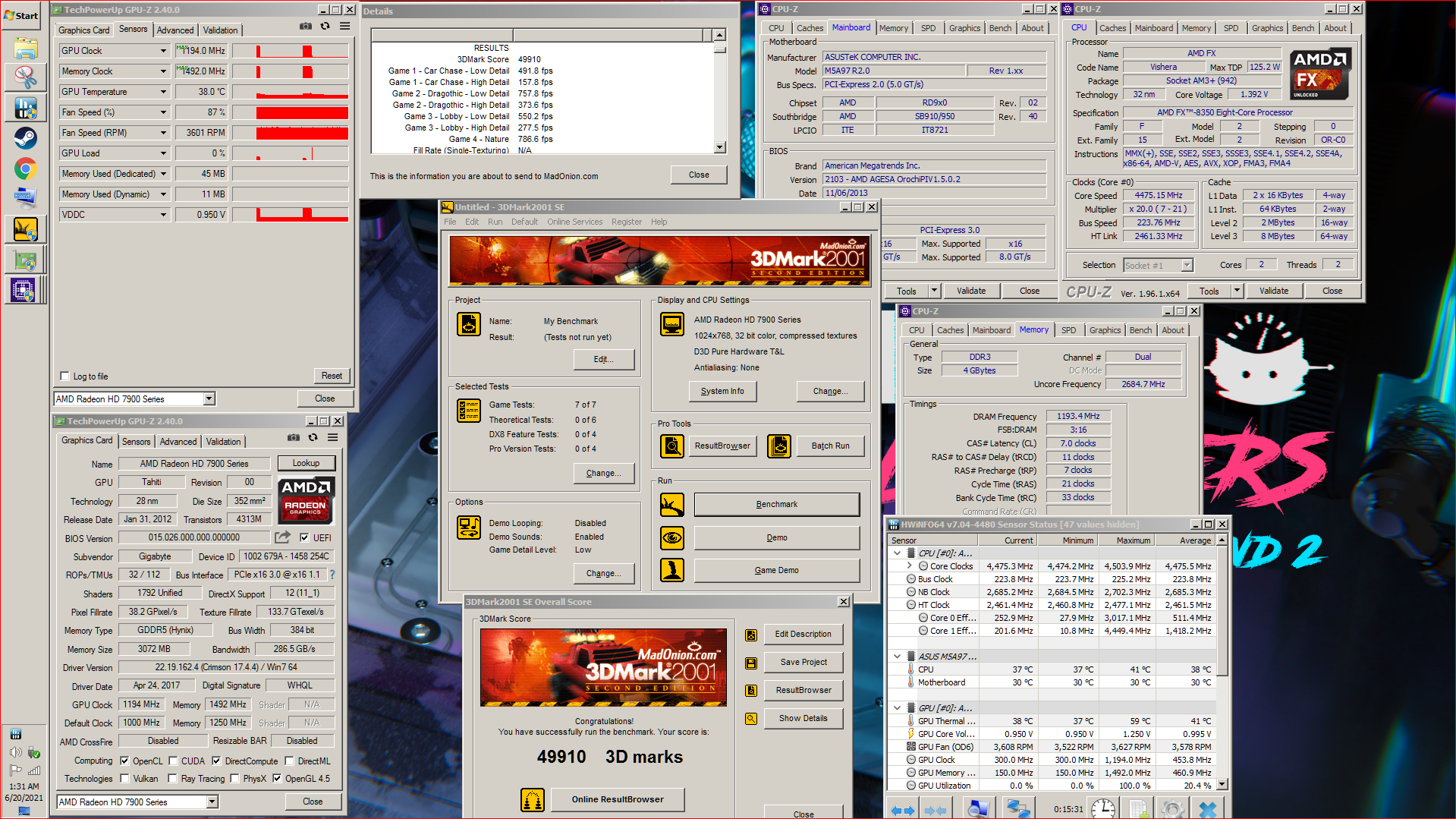Toggle the DirectCompute checkbox
The width and height of the screenshot is (1456, 819).
pyautogui.click(x=216, y=761)
